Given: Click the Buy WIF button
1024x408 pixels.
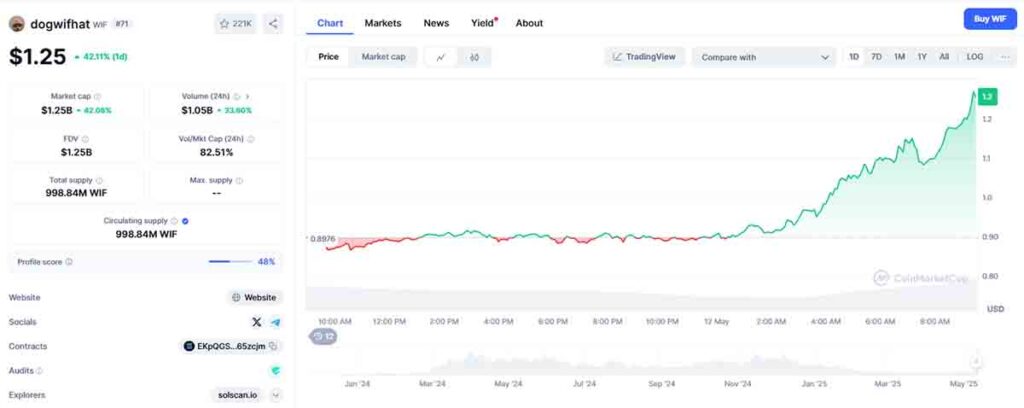Looking at the screenshot, I should coord(990,19).
